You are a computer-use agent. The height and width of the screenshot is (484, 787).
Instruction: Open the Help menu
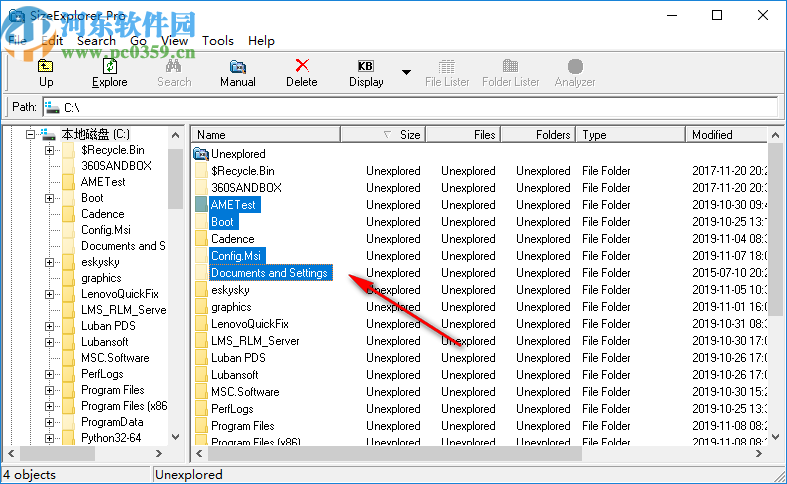point(261,41)
